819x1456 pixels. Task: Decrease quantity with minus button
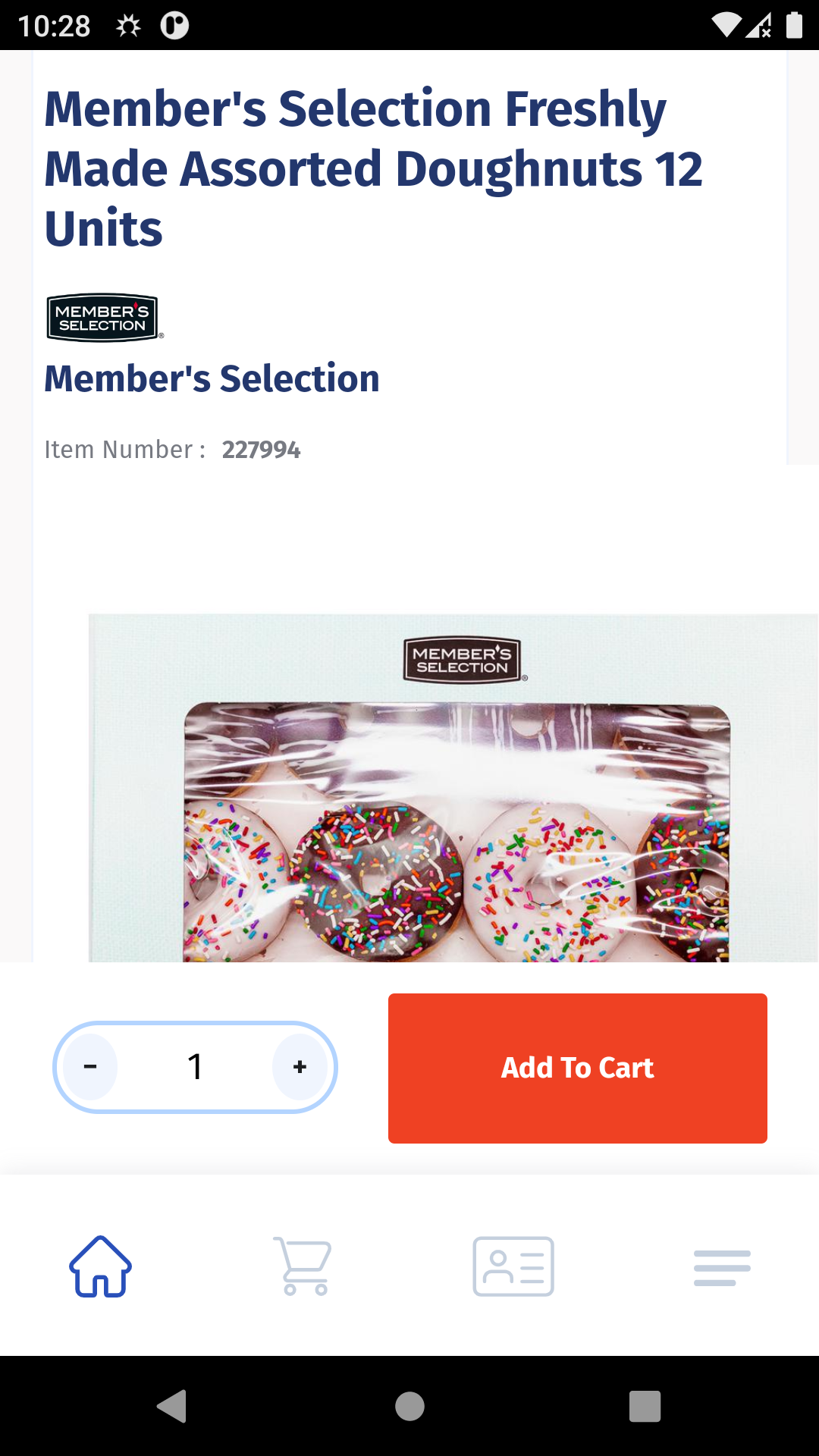pyautogui.click(x=90, y=1067)
